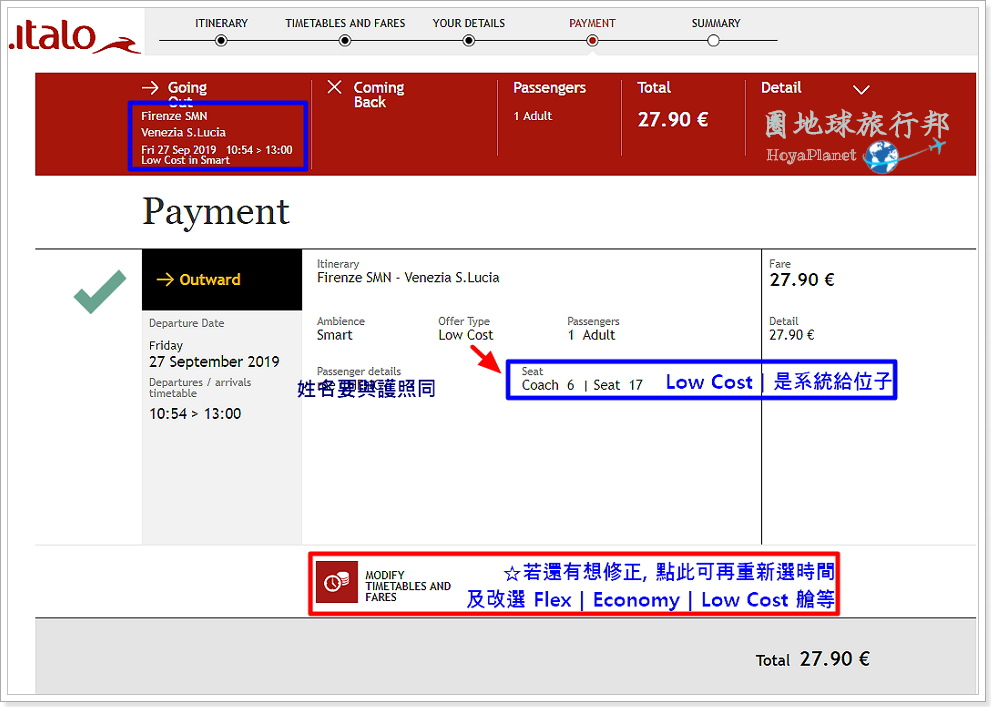Click the Your Details progress dot
The image size is (991, 707).
point(468,40)
